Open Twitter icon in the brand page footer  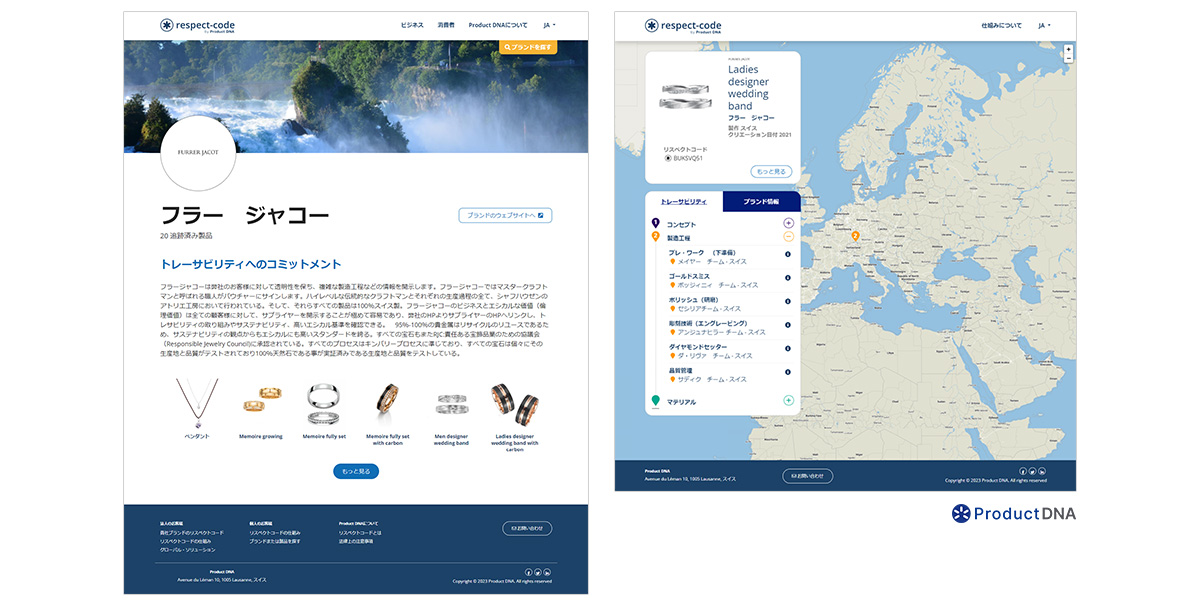[x=537, y=572]
